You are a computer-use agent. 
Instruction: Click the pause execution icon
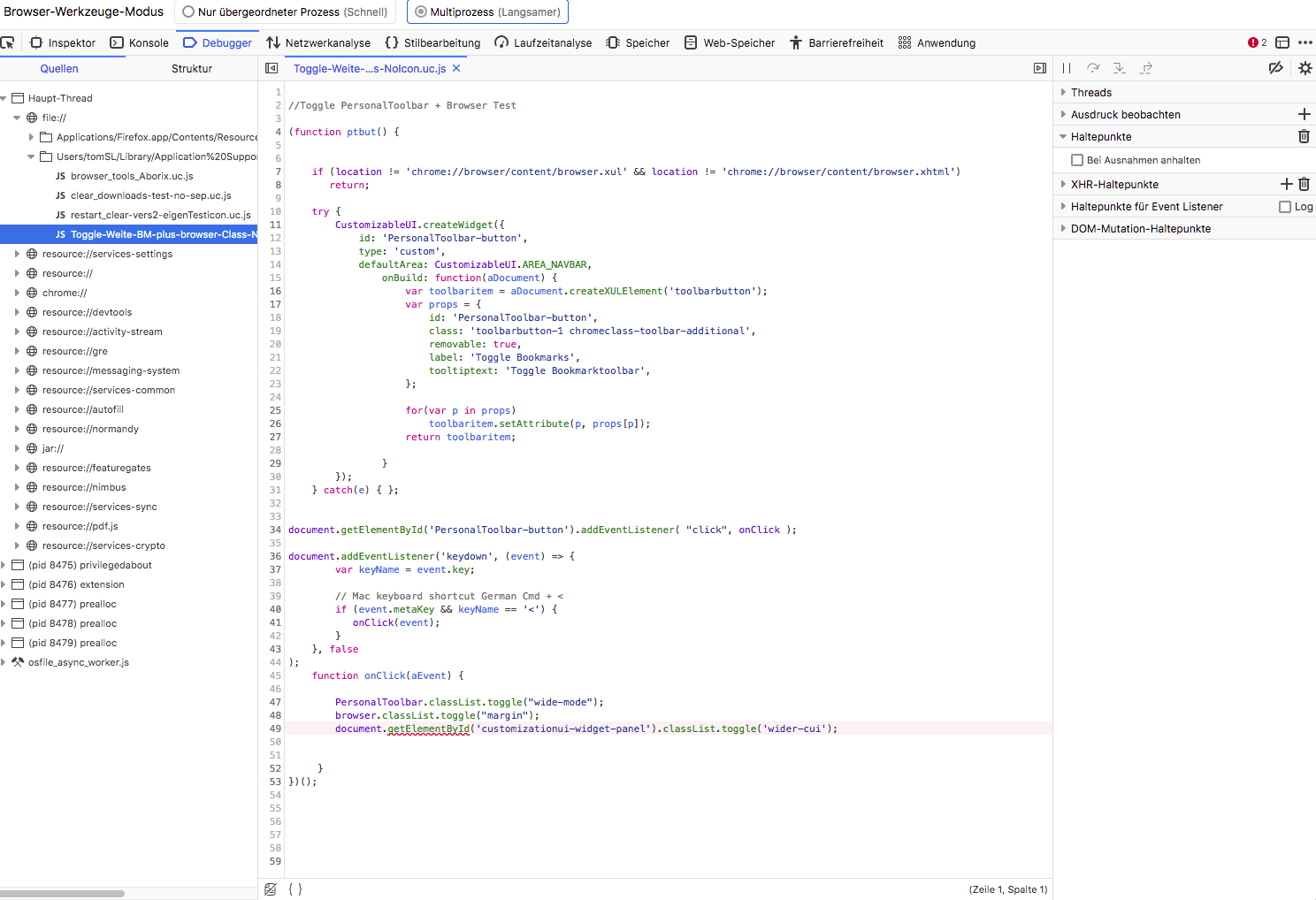tap(1067, 68)
